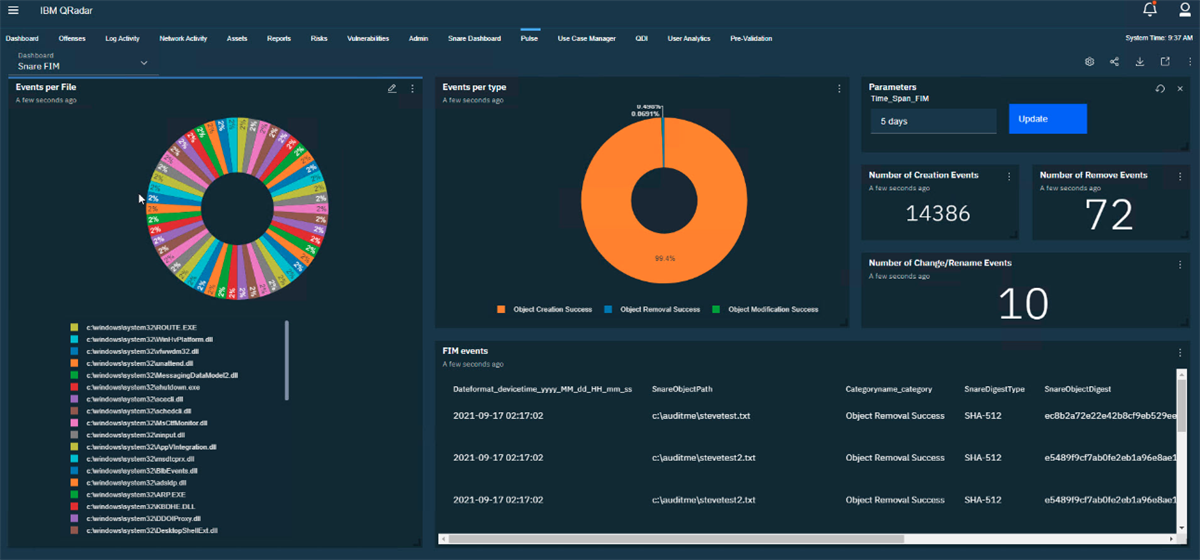Open the Time_Span_FIM 5 days dropdown

click(x=933, y=120)
